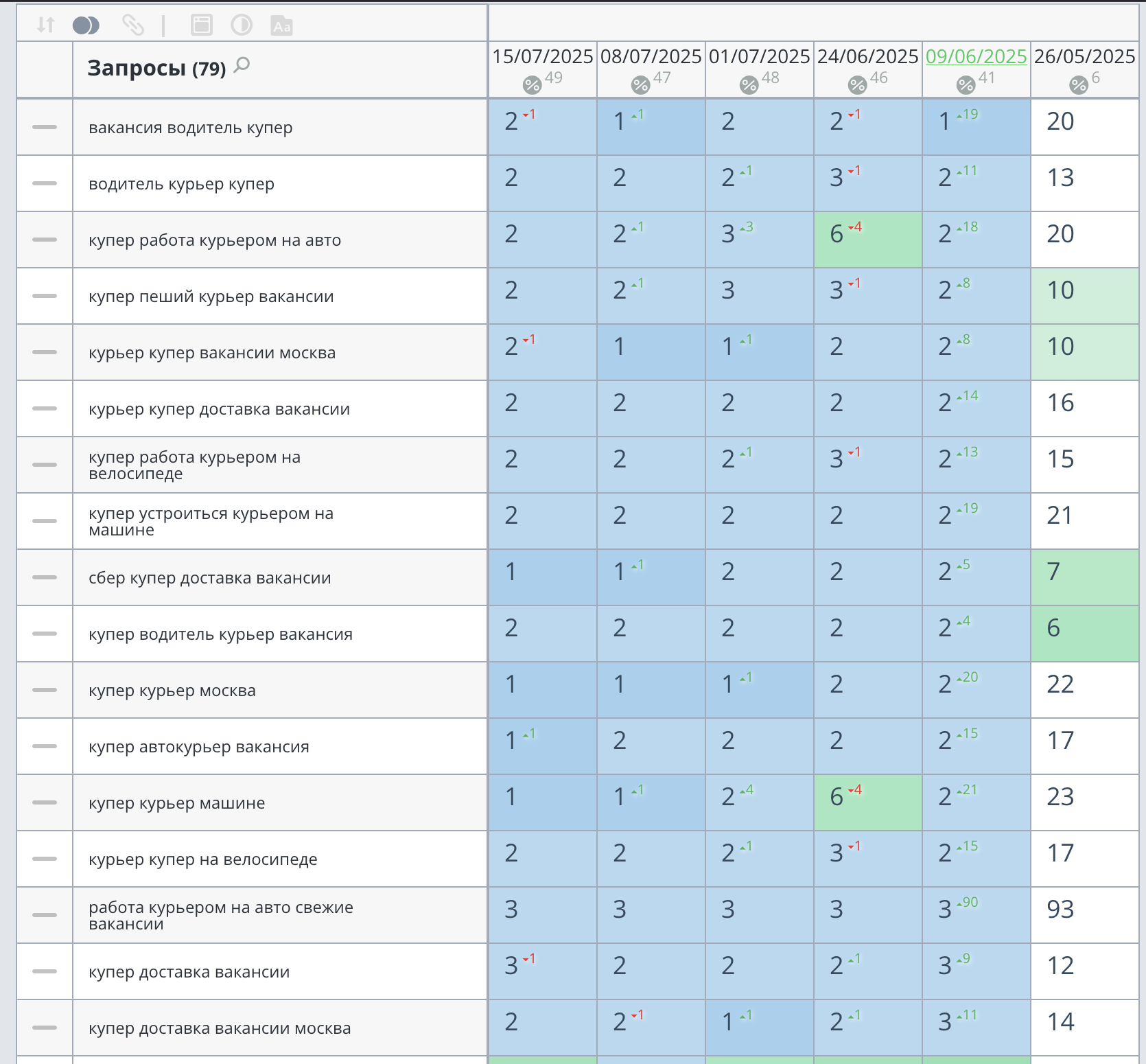Open search next to Запросы (79)
The height and width of the screenshot is (1064, 1146).
[x=242, y=65]
